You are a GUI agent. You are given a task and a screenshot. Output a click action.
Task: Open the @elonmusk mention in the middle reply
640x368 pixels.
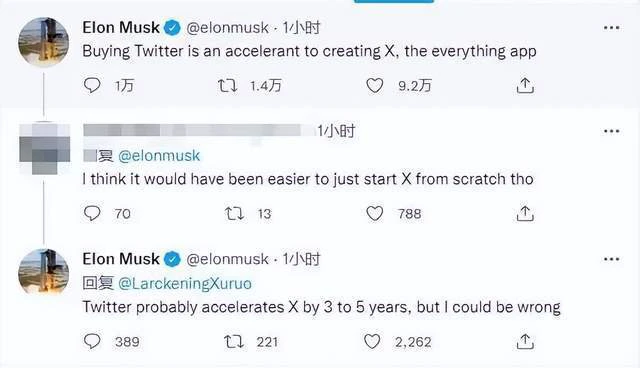coord(159,155)
